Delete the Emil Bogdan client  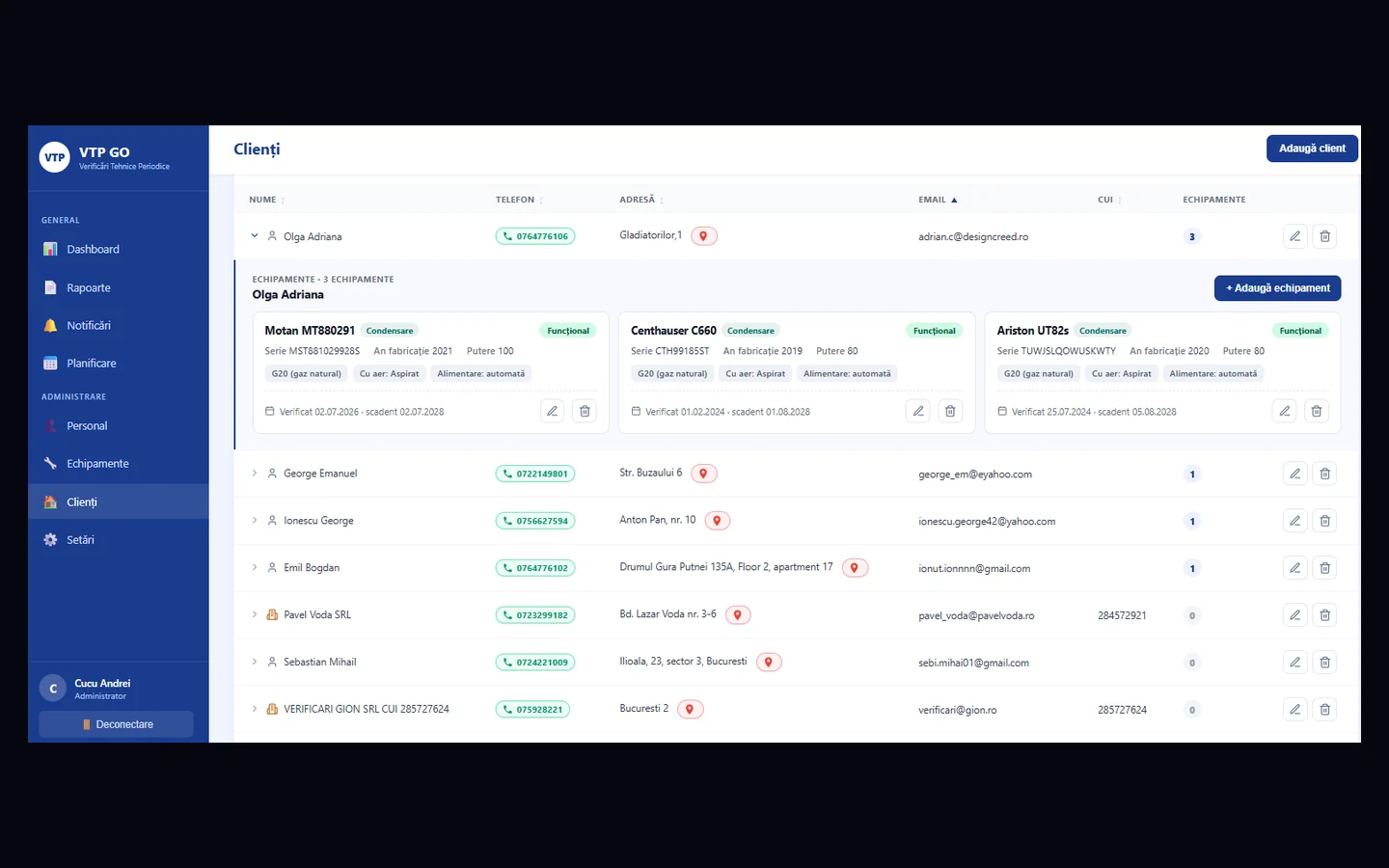(1325, 568)
